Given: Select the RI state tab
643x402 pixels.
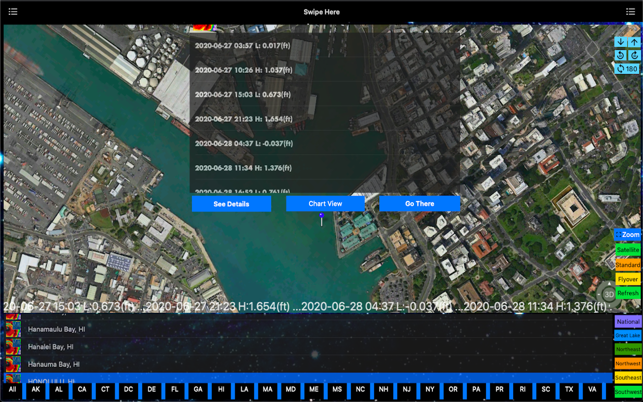Looking at the screenshot, I should 522,390.
